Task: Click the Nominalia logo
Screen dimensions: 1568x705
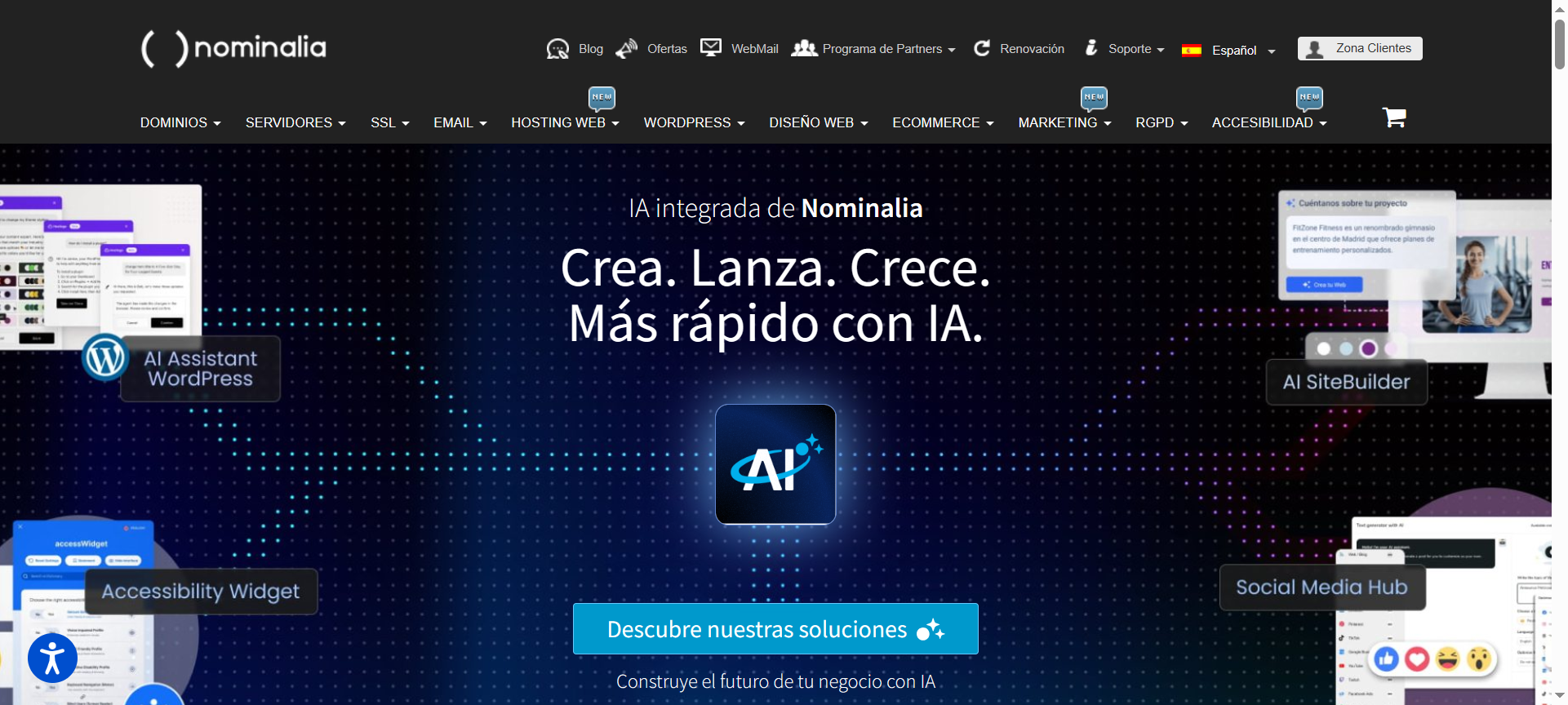Action: tap(234, 47)
